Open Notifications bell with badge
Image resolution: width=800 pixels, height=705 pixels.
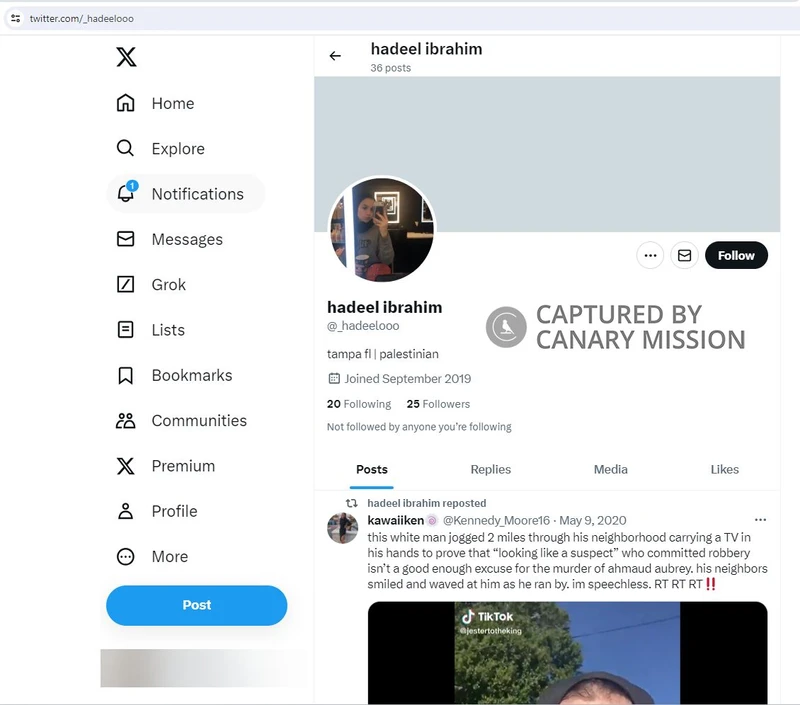[x=126, y=194]
